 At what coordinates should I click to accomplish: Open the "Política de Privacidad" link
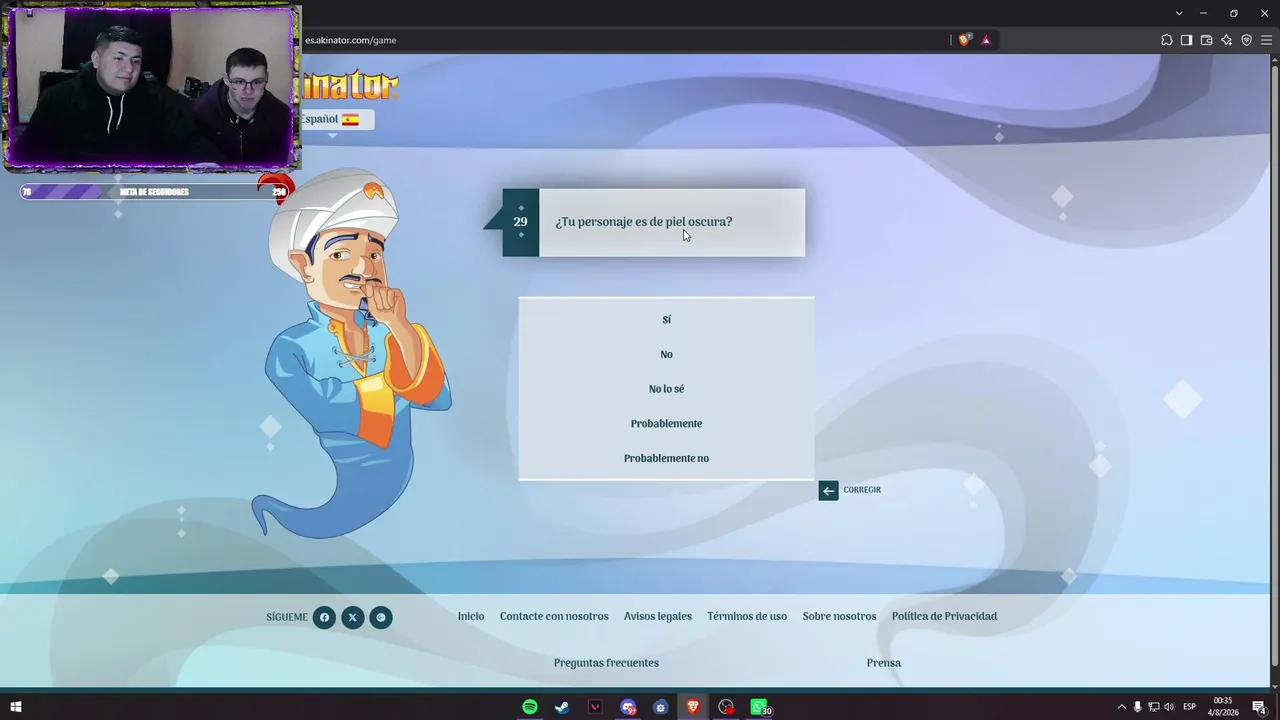pyautogui.click(x=944, y=616)
